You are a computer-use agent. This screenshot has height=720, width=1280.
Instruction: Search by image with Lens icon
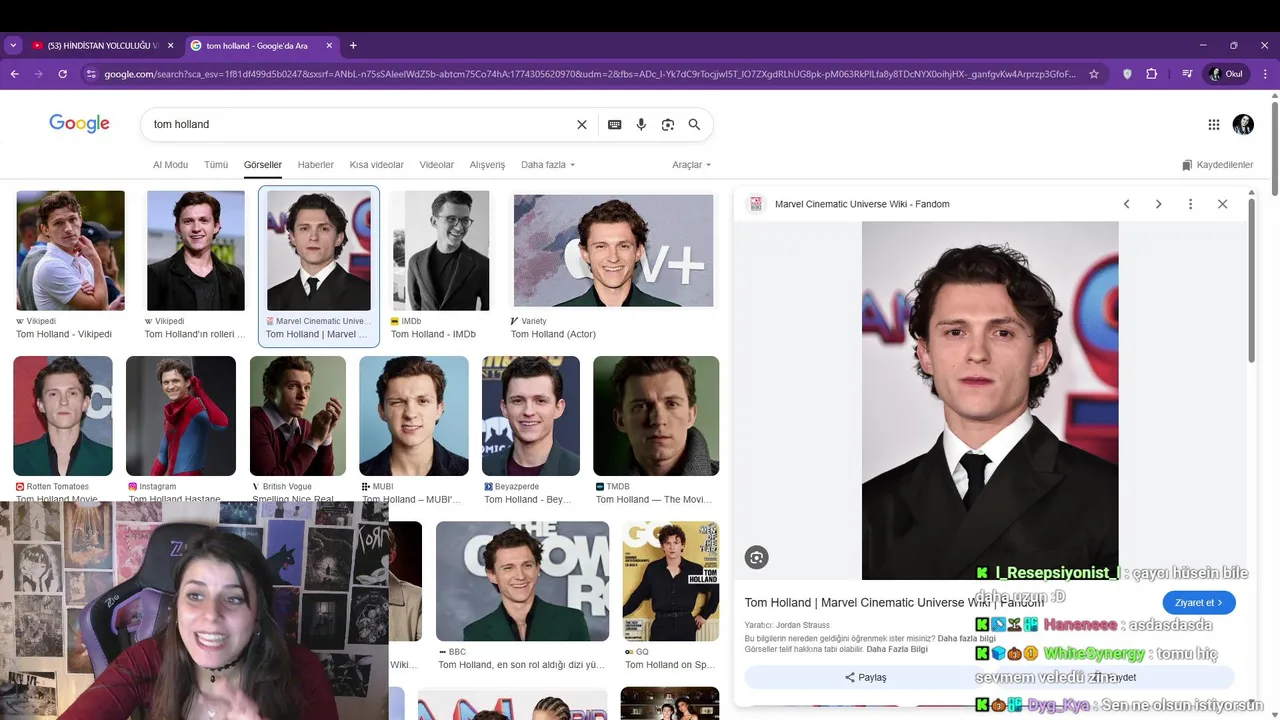point(668,125)
